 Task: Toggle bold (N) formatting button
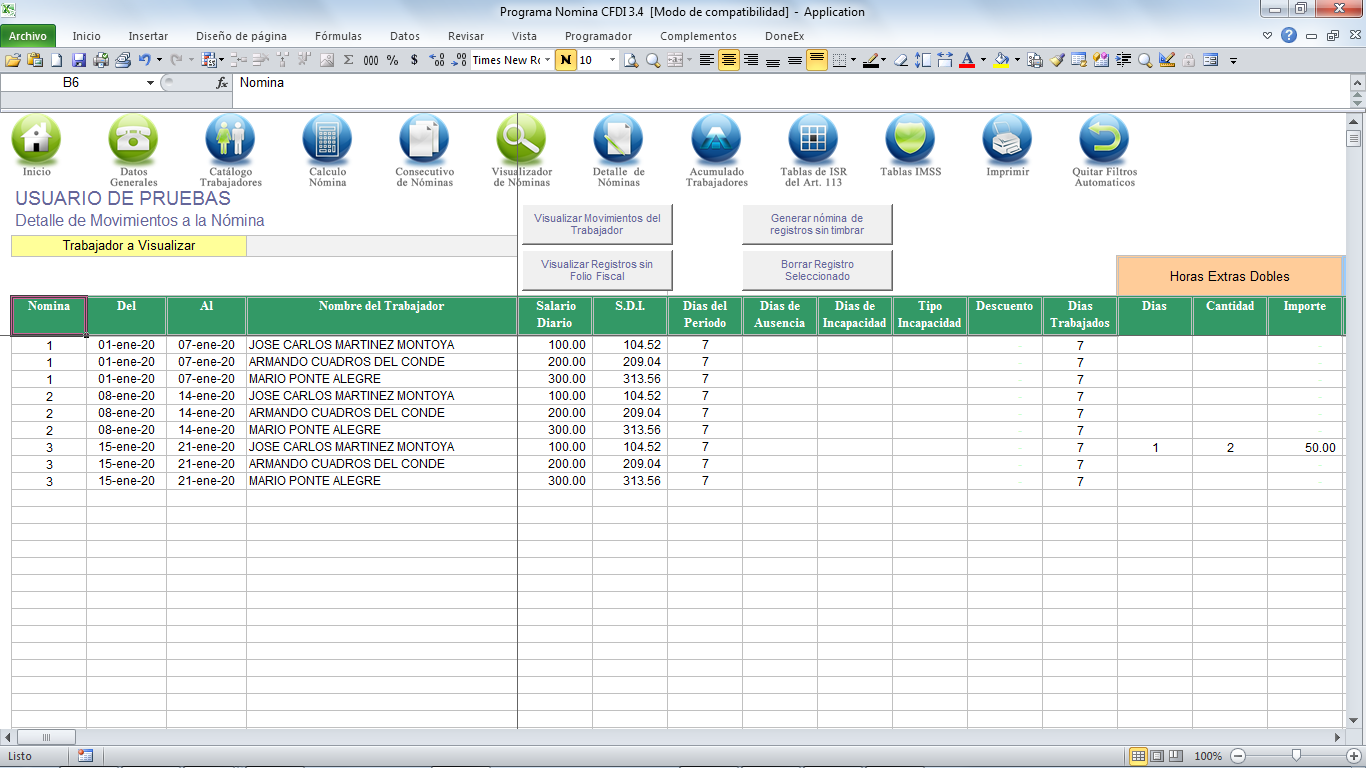coord(566,60)
